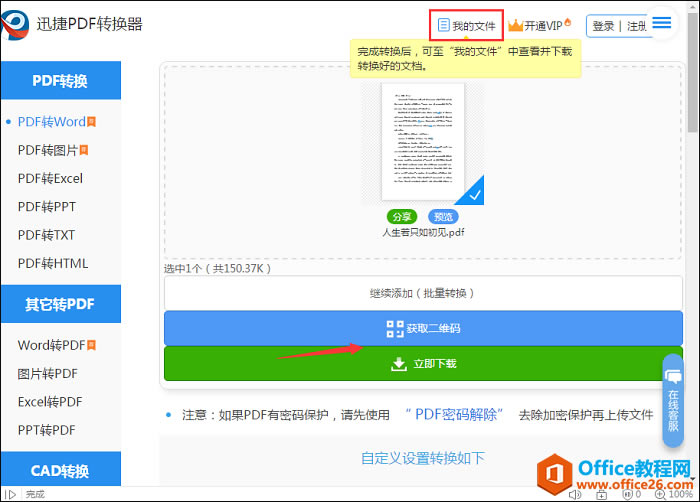
Task: Toggle the blue checkmark on the PDF thumbnail
Action: (x=473, y=193)
